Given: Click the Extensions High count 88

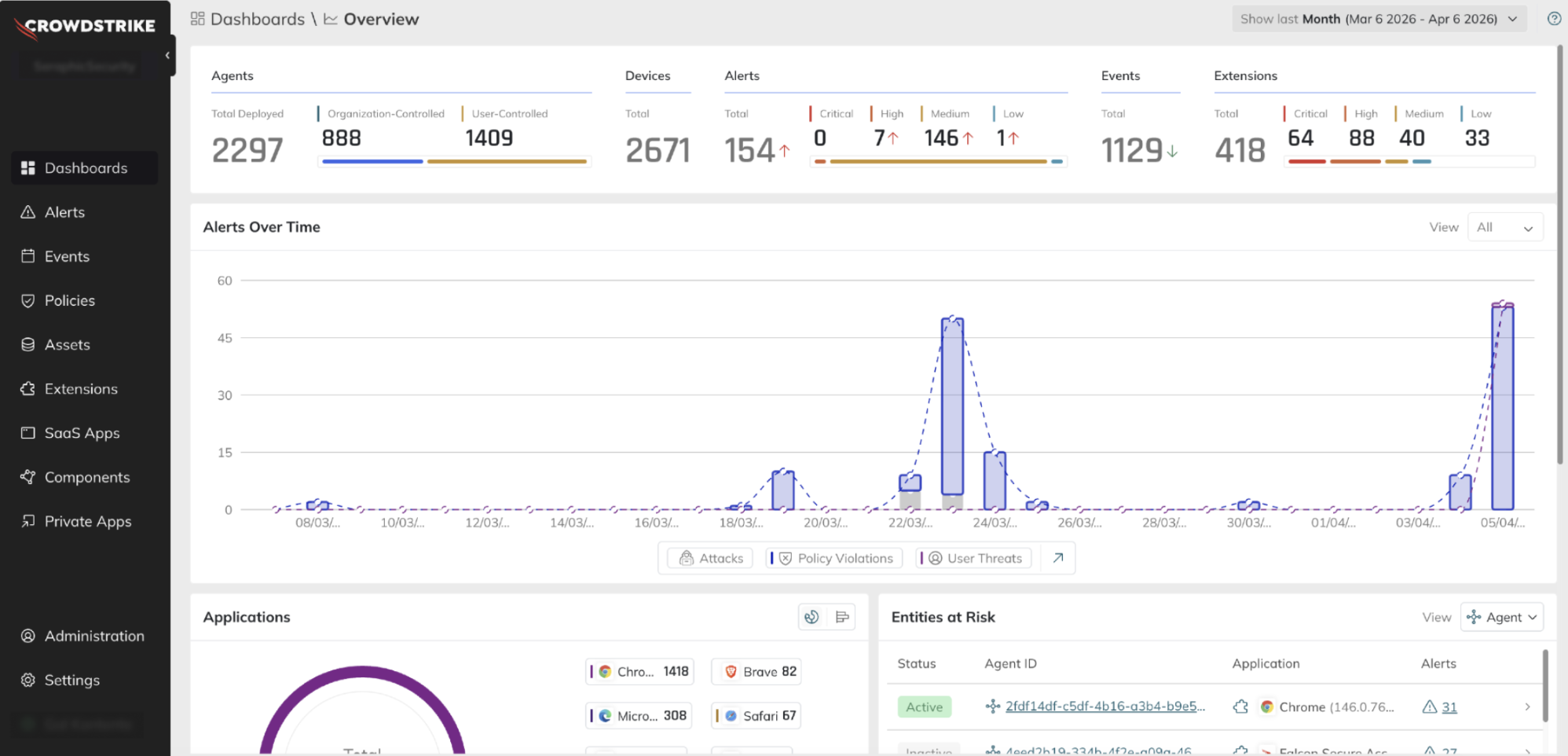Looking at the screenshot, I should pyautogui.click(x=1361, y=138).
